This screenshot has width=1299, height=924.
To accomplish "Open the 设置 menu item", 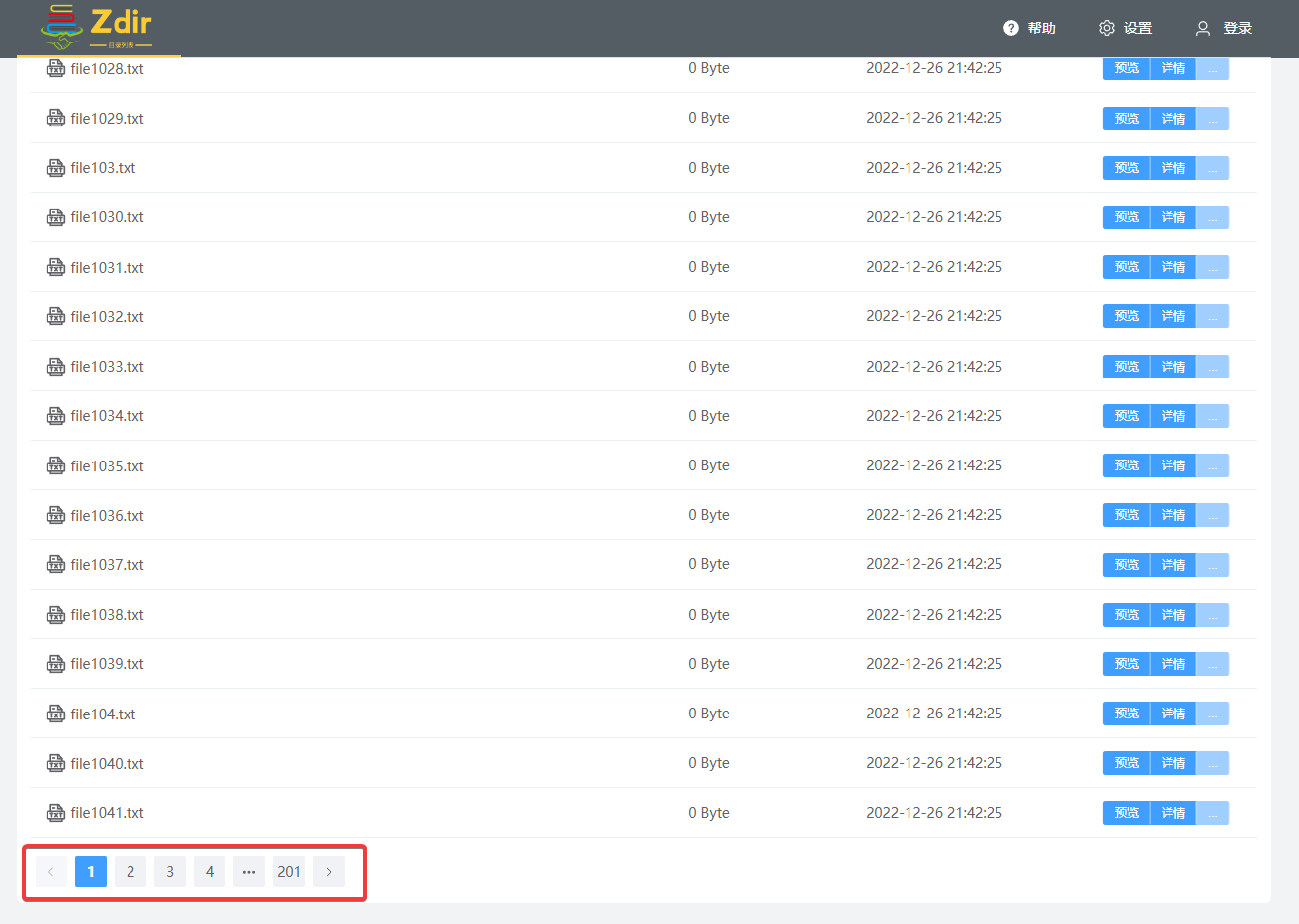I will pyautogui.click(x=1138, y=28).
